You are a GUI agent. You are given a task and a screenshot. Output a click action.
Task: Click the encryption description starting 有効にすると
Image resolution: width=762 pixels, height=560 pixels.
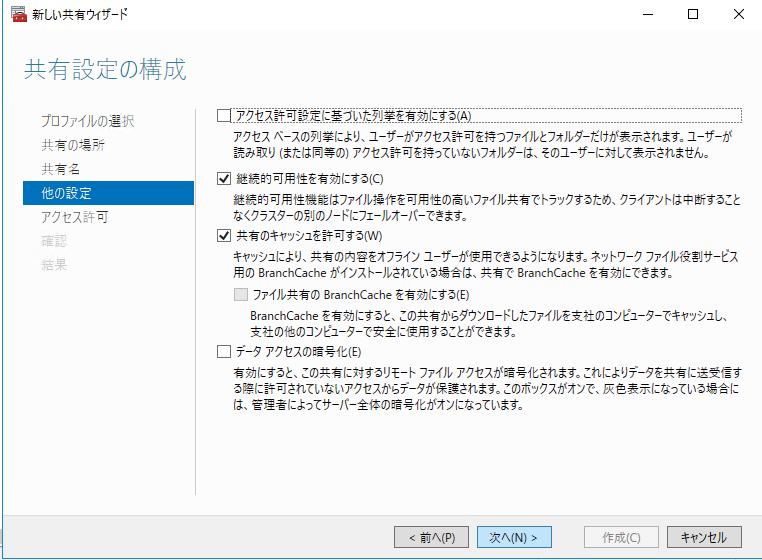(x=487, y=389)
